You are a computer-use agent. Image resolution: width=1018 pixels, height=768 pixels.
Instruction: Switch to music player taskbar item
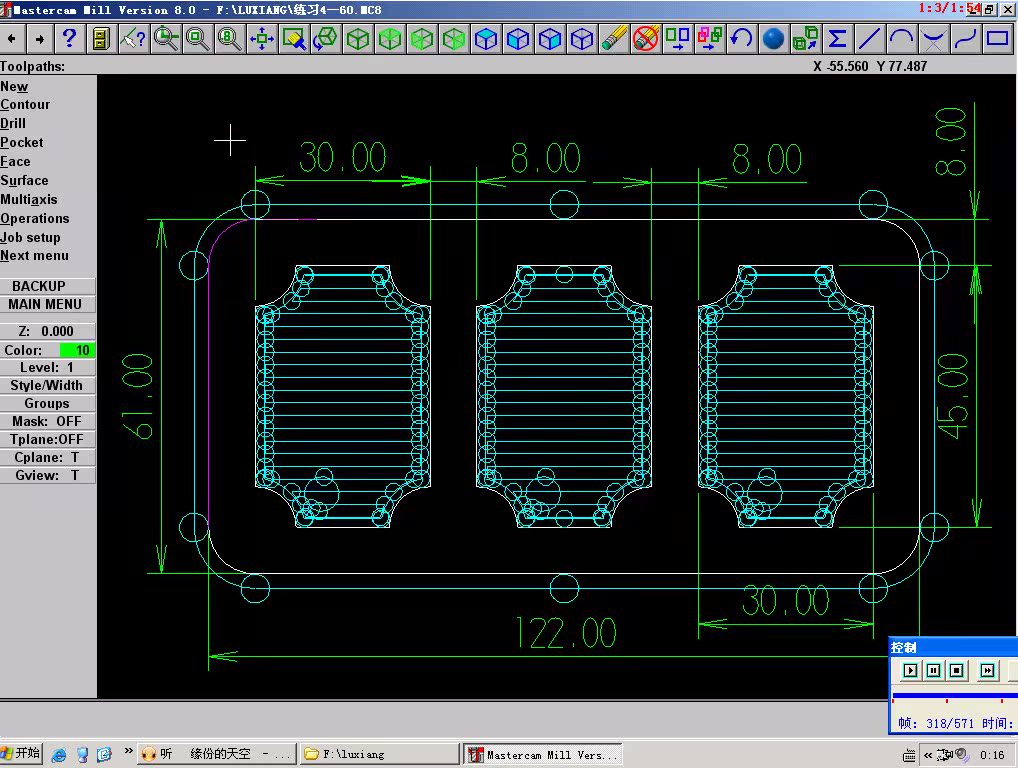(216, 754)
